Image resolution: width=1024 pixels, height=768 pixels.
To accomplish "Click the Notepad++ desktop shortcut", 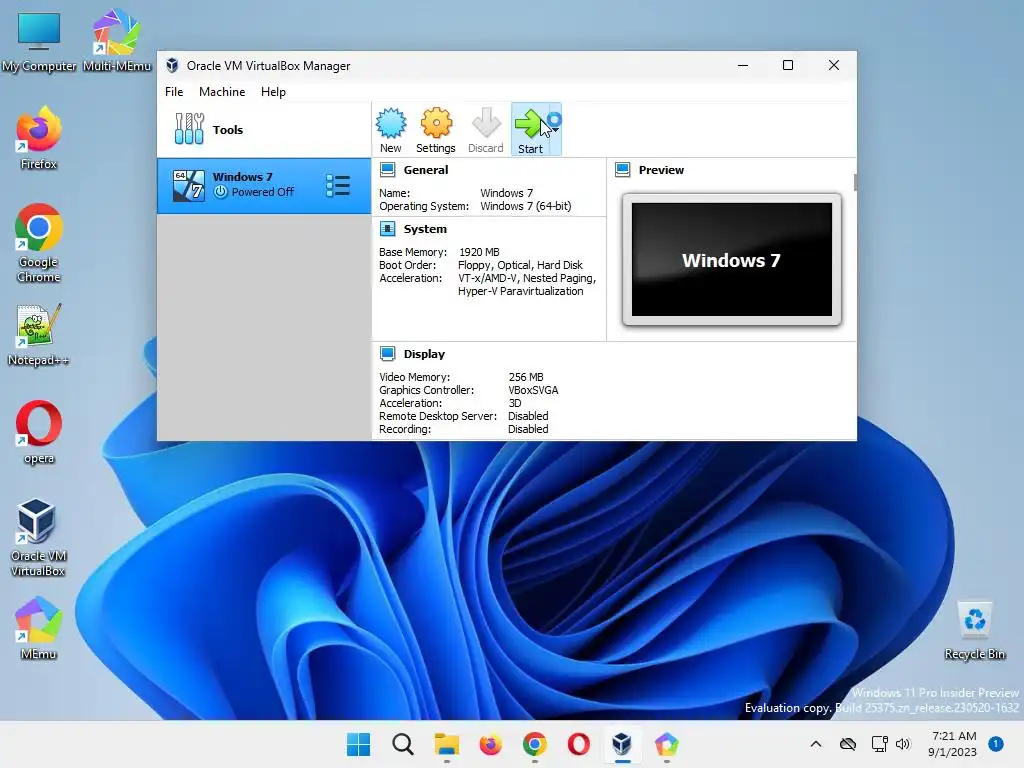I will (39, 334).
